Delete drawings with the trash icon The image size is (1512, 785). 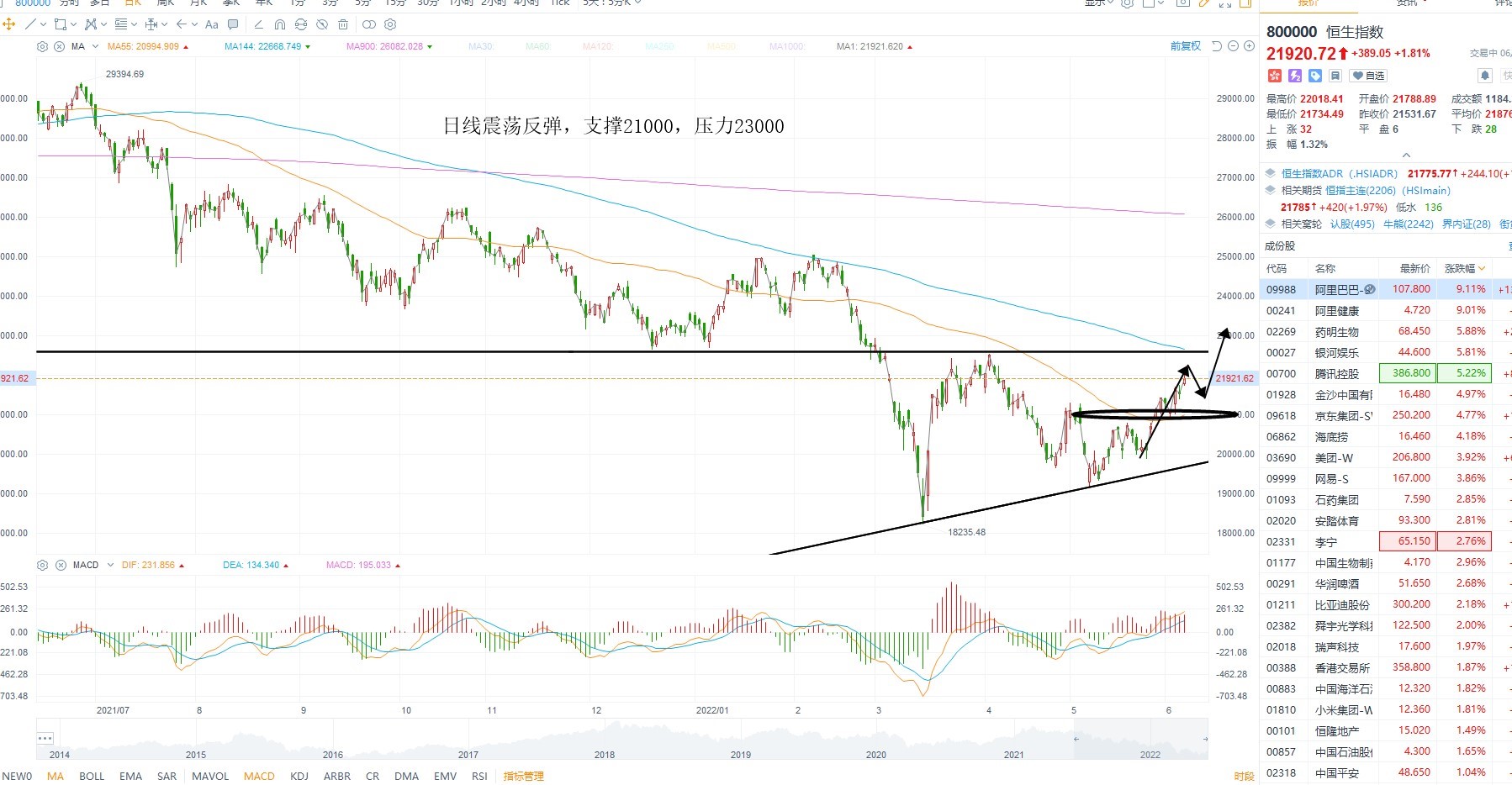343,24
